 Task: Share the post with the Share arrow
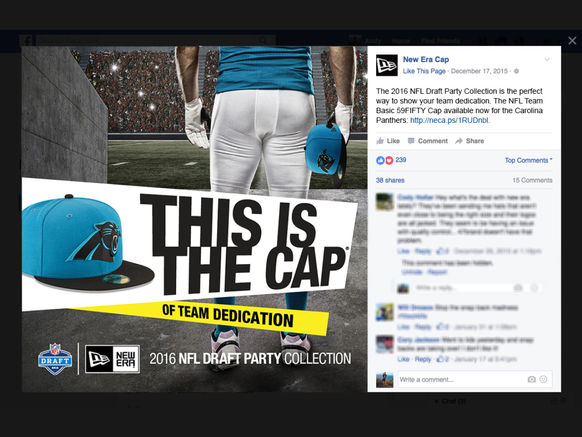(470, 141)
